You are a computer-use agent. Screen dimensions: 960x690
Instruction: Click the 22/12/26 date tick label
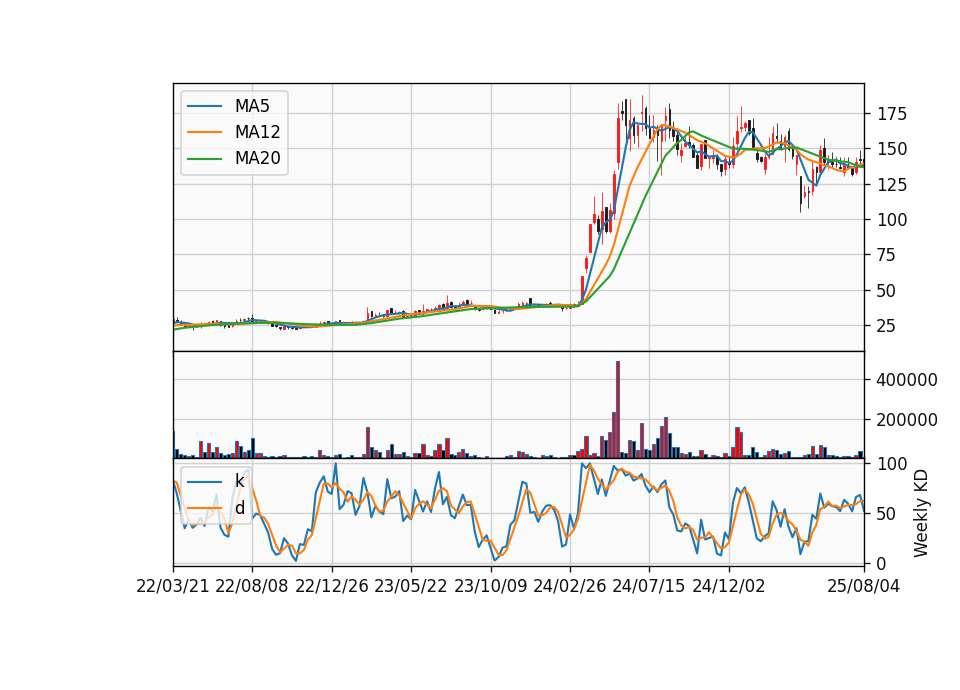(x=332, y=586)
